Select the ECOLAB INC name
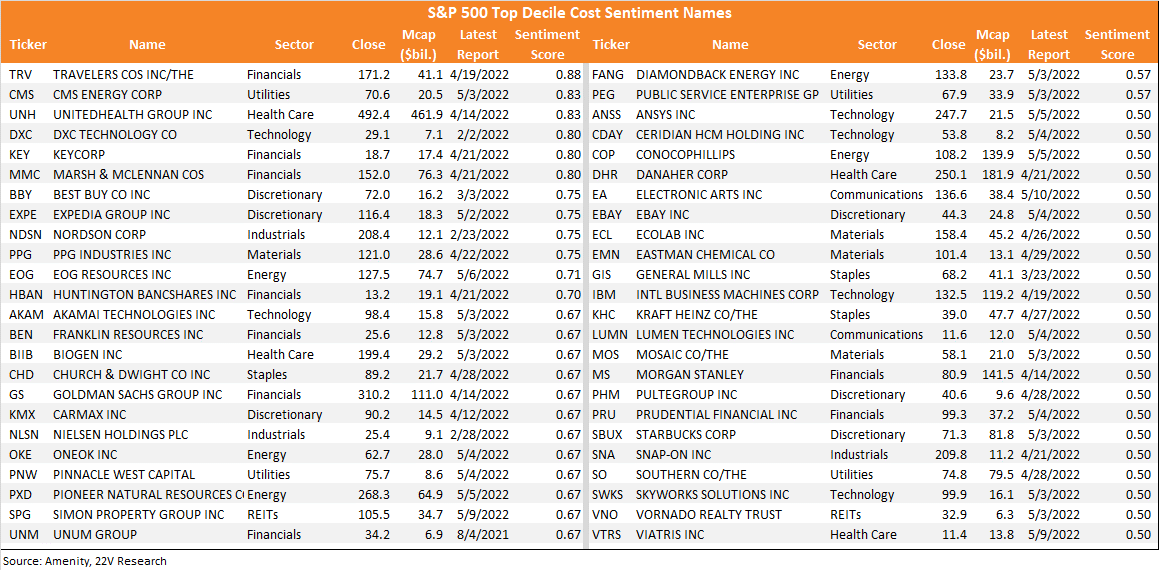This screenshot has width=1159, height=570. click(x=670, y=234)
